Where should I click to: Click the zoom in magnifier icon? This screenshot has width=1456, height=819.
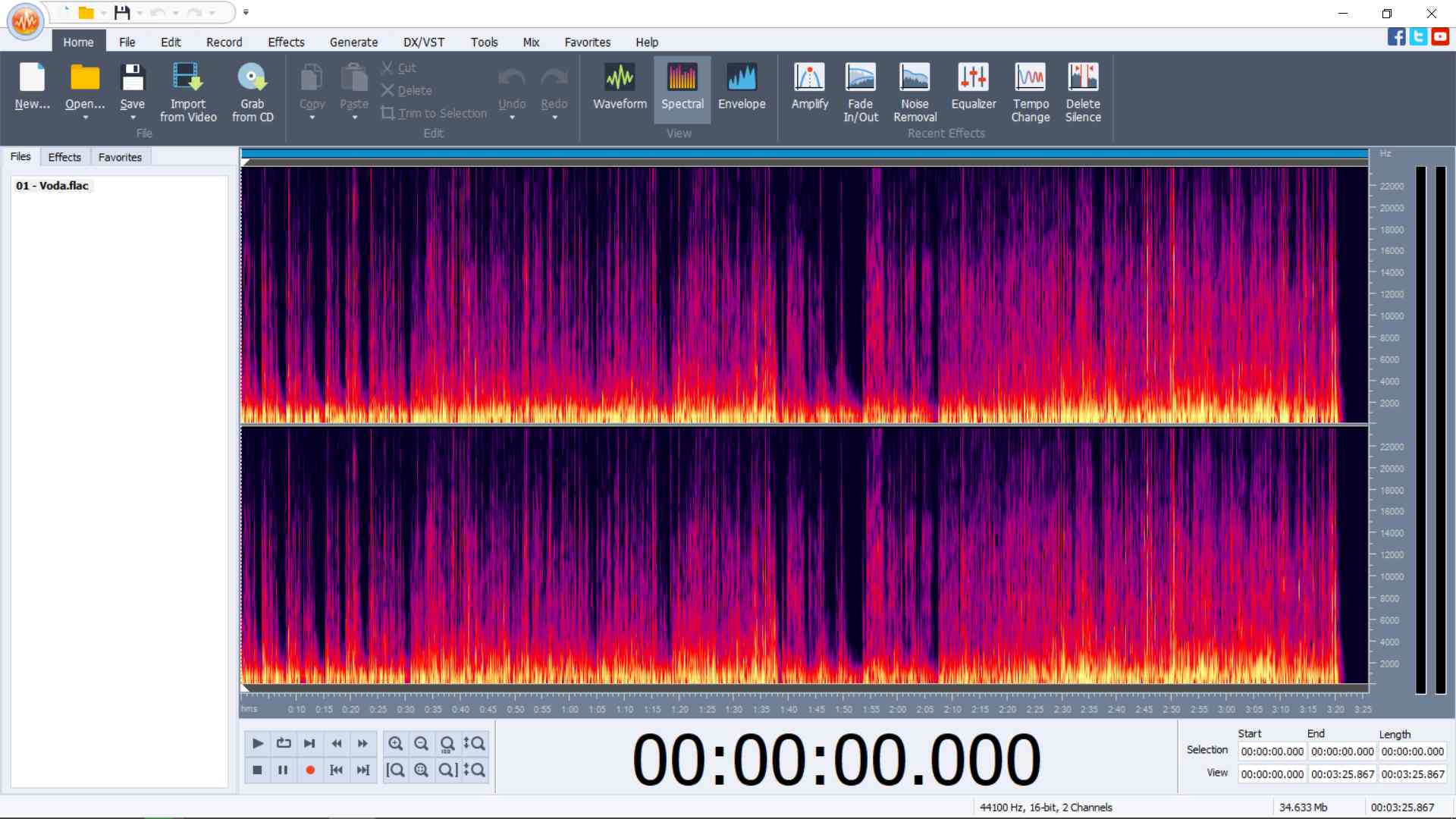tap(395, 743)
